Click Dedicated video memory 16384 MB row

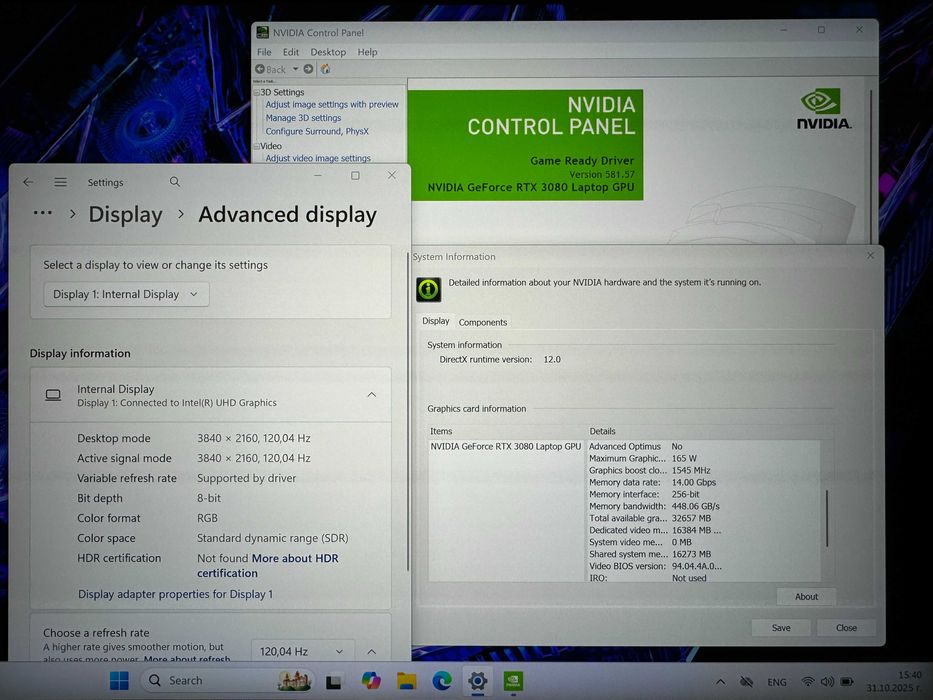tap(655, 530)
